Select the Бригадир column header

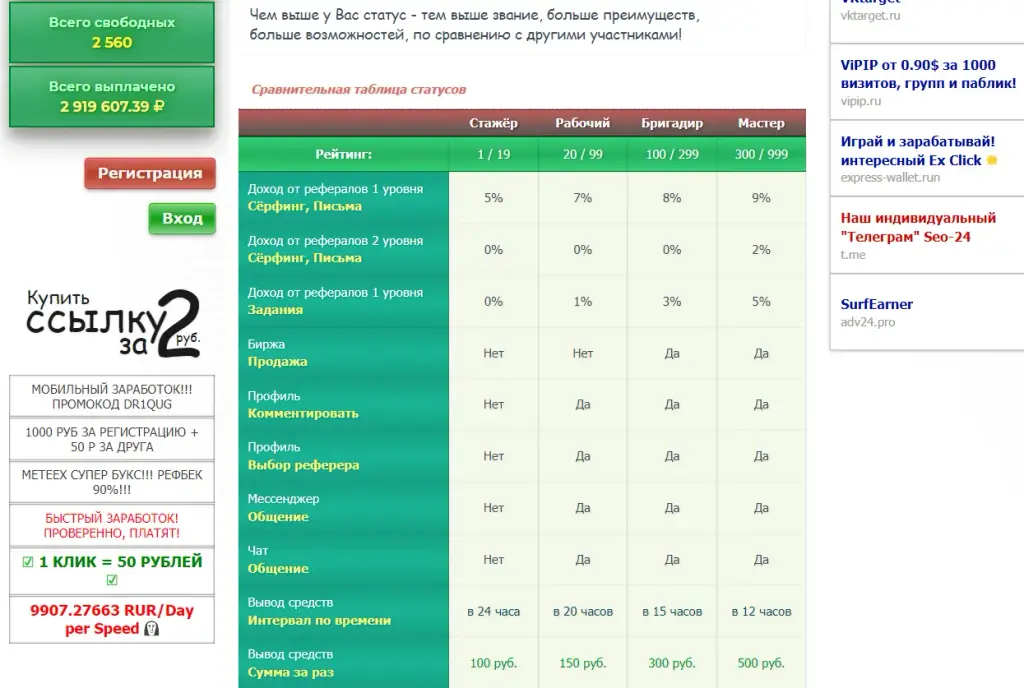click(x=672, y=123)
